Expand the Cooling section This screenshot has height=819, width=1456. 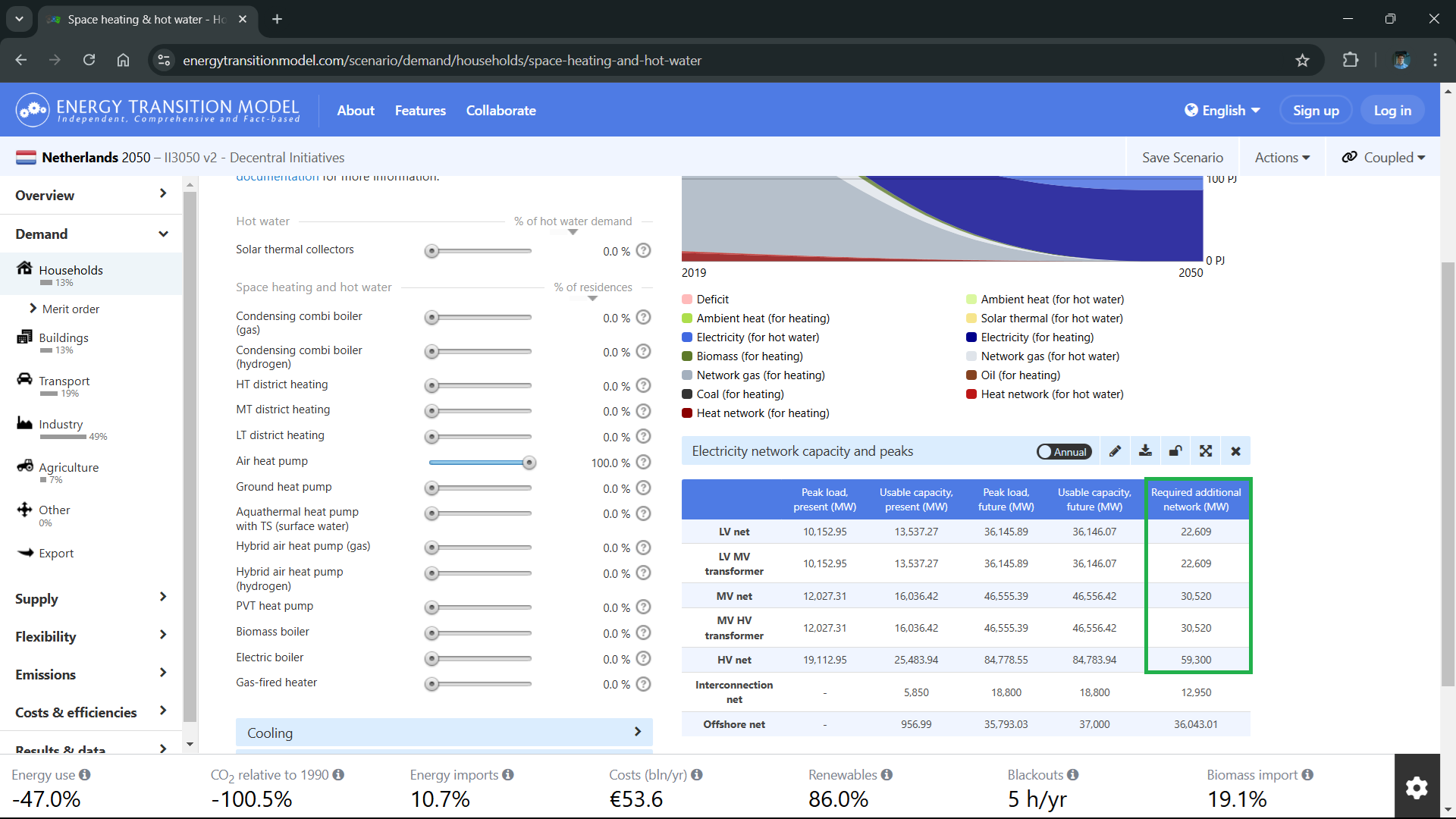point(444,733)
